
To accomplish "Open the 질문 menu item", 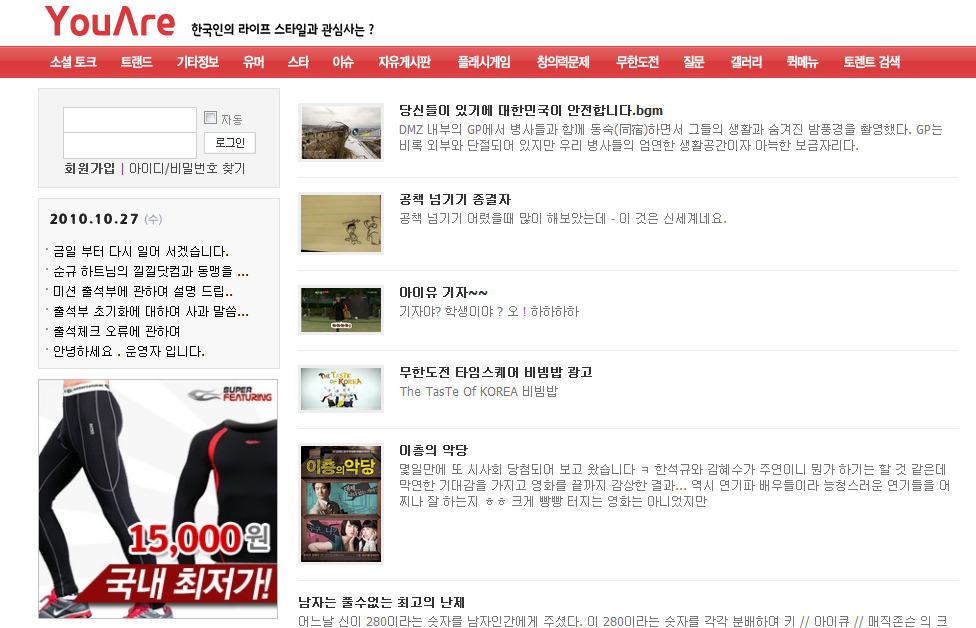I will click(x=693, y=62).
